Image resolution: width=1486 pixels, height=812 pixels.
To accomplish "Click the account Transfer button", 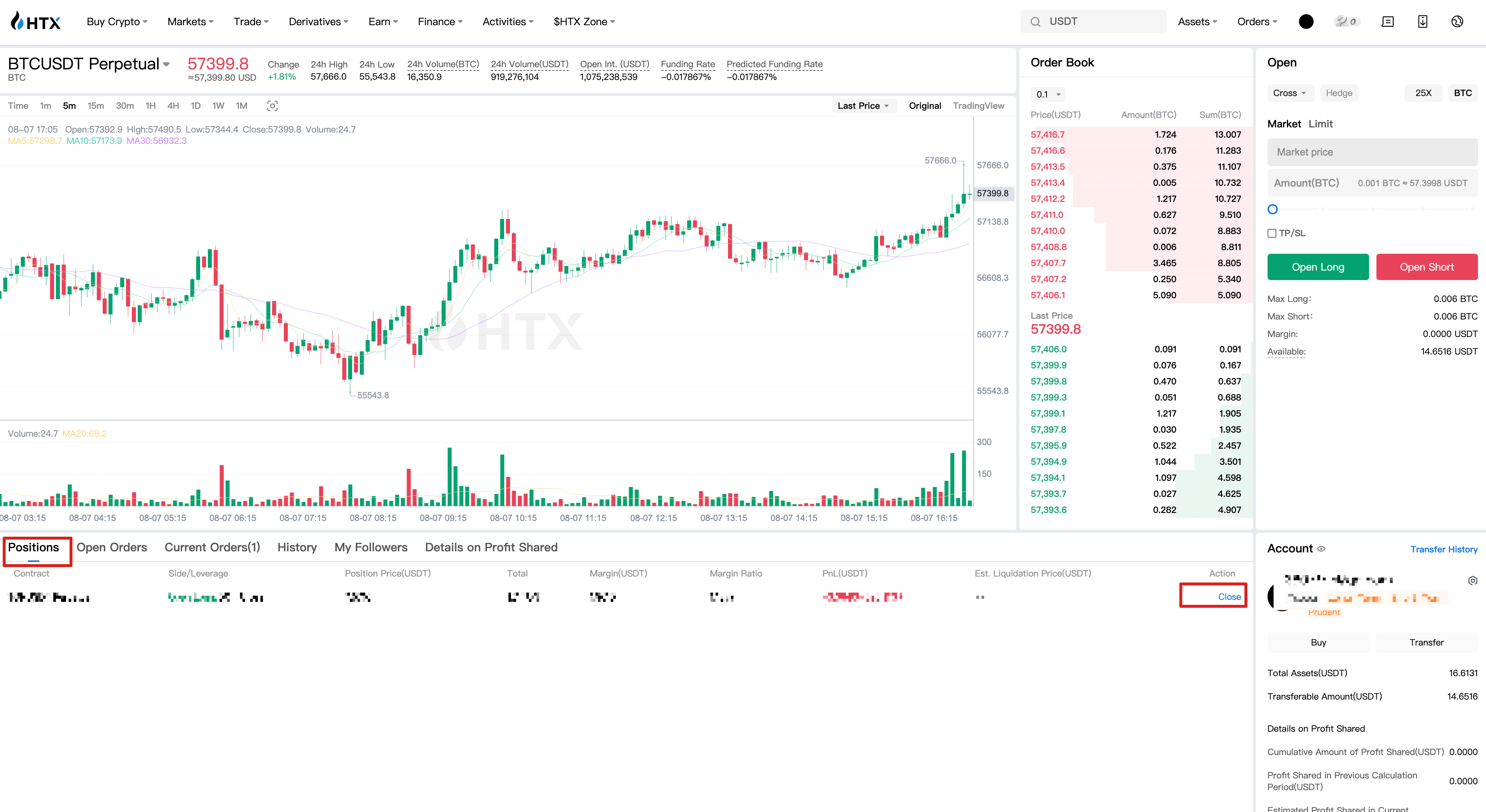I will click(1426, 643).
